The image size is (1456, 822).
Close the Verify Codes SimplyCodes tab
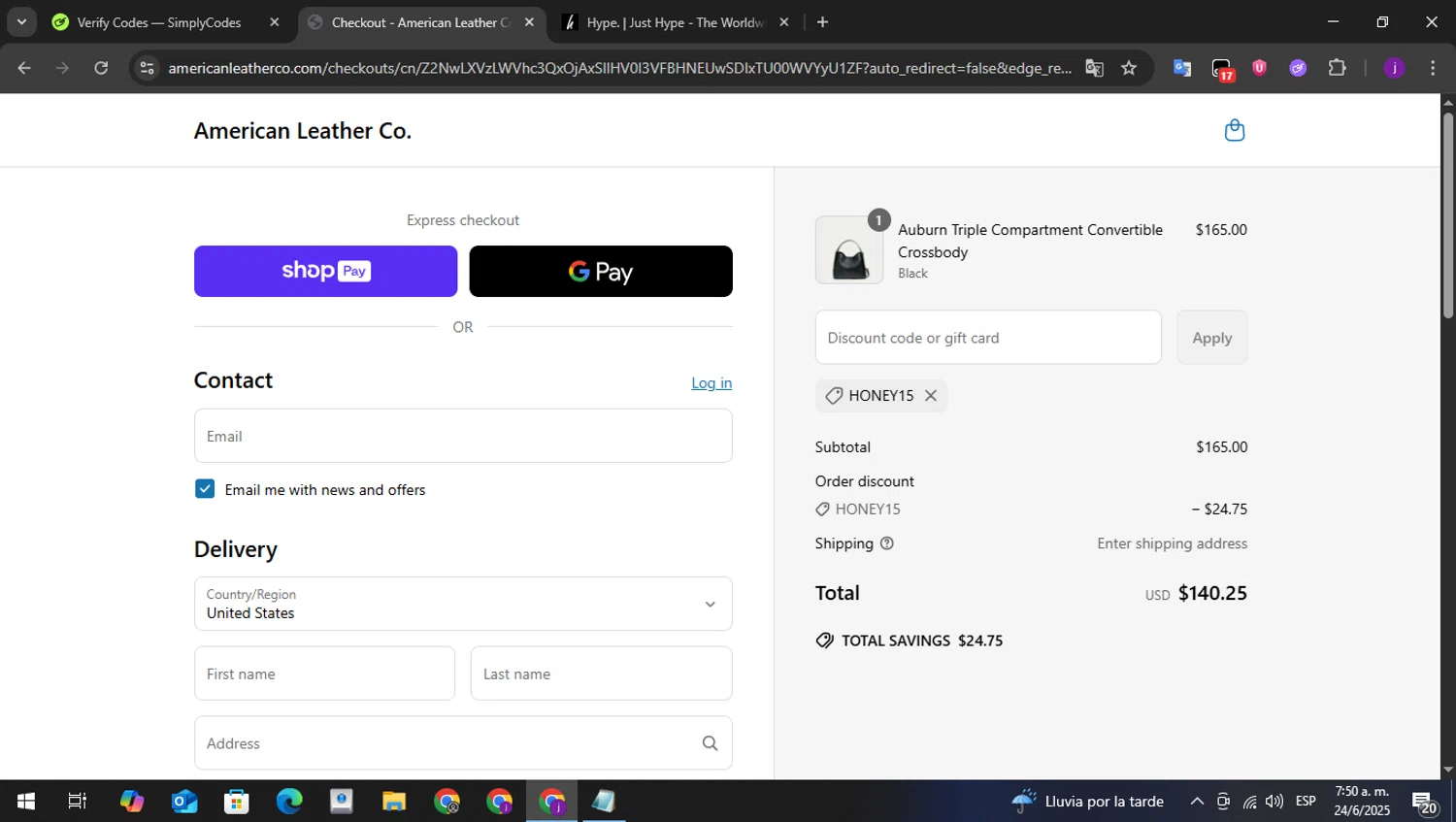click(x=275, y=22)
